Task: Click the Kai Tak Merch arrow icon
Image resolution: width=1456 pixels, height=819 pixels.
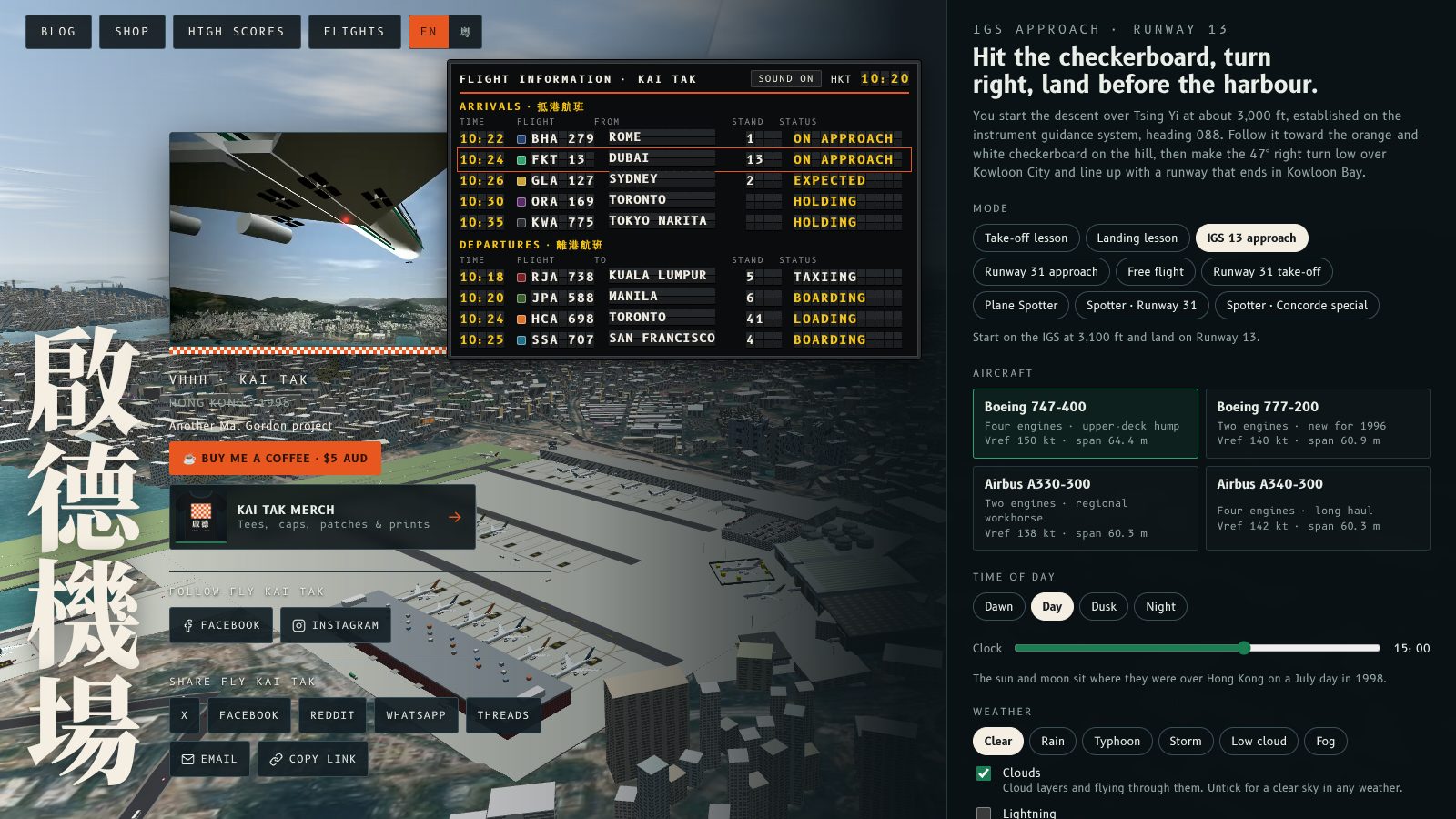Action: click(455, 517)
